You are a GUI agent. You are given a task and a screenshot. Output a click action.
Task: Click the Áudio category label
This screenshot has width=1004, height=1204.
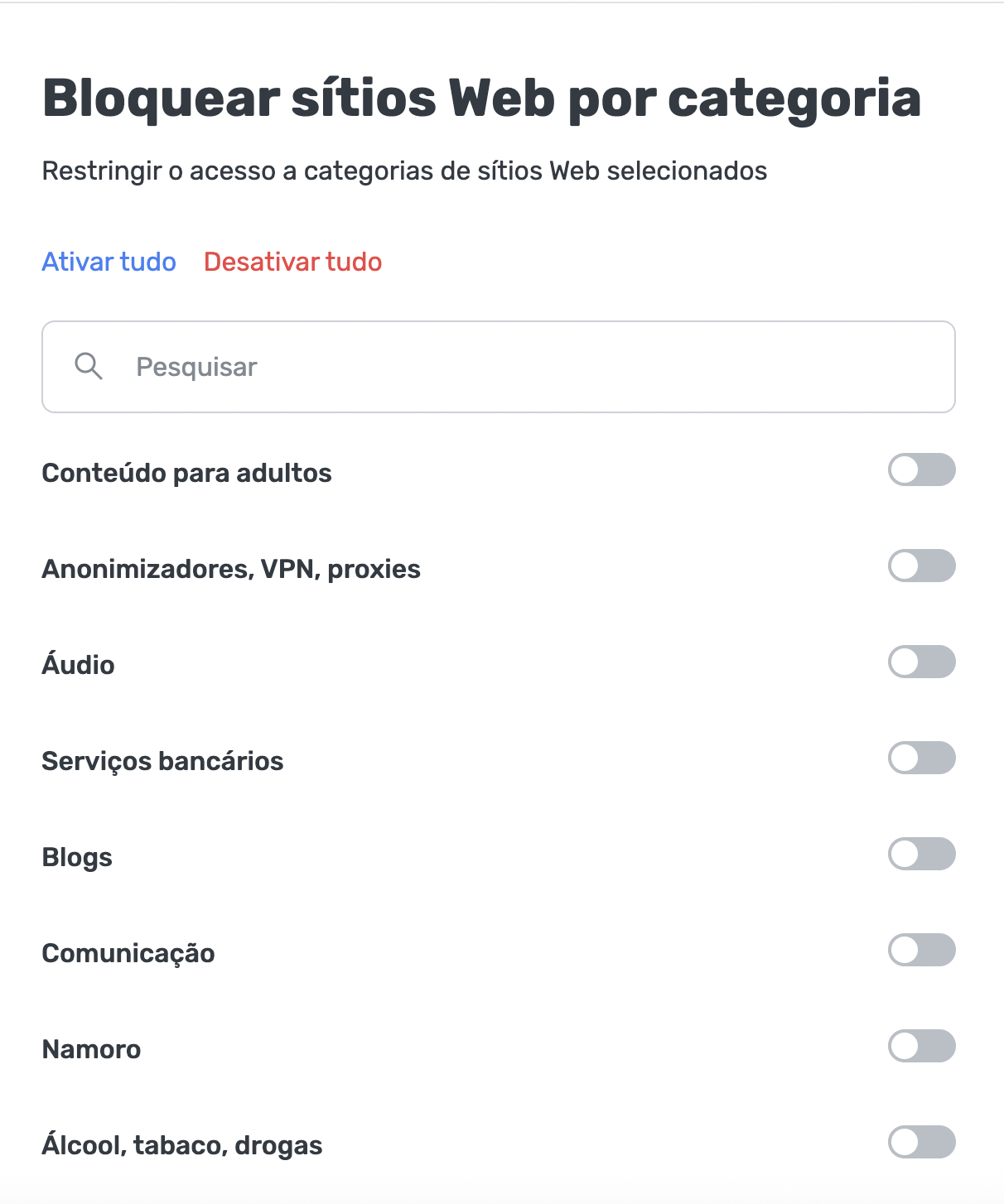pyautogui.click(x=78, y=665)
